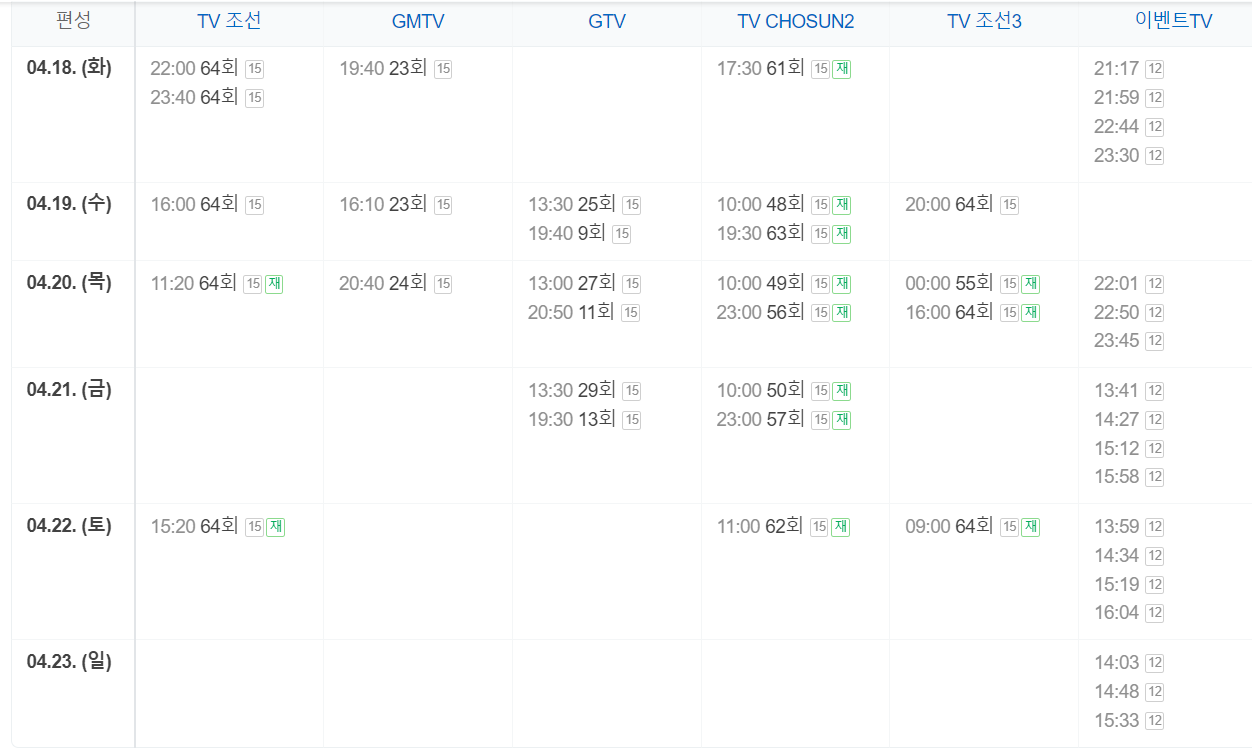1252x756 pixels.
Task: Open the TV 조선3 channel header link
Action: point(984,21)
